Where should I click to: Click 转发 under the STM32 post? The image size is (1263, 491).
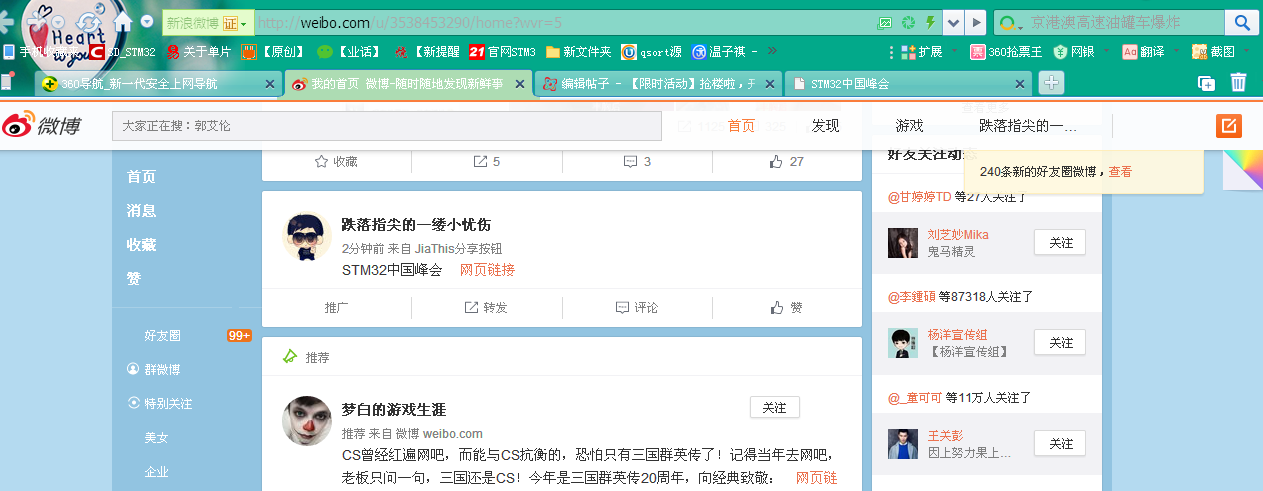[486, 308]
